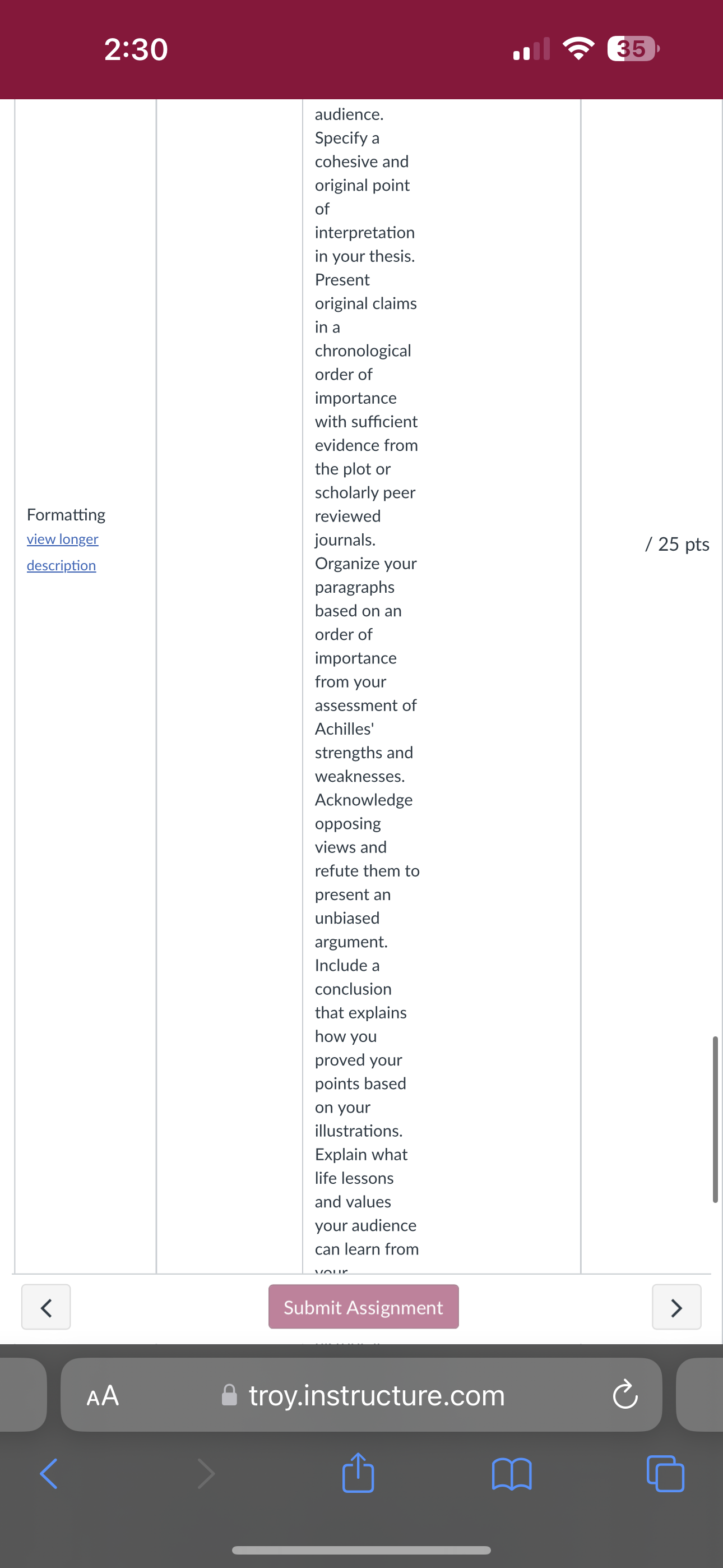Click the Submit Assignment button
The height and width of the screenshot is (1568, 723).
point(363,1307)
